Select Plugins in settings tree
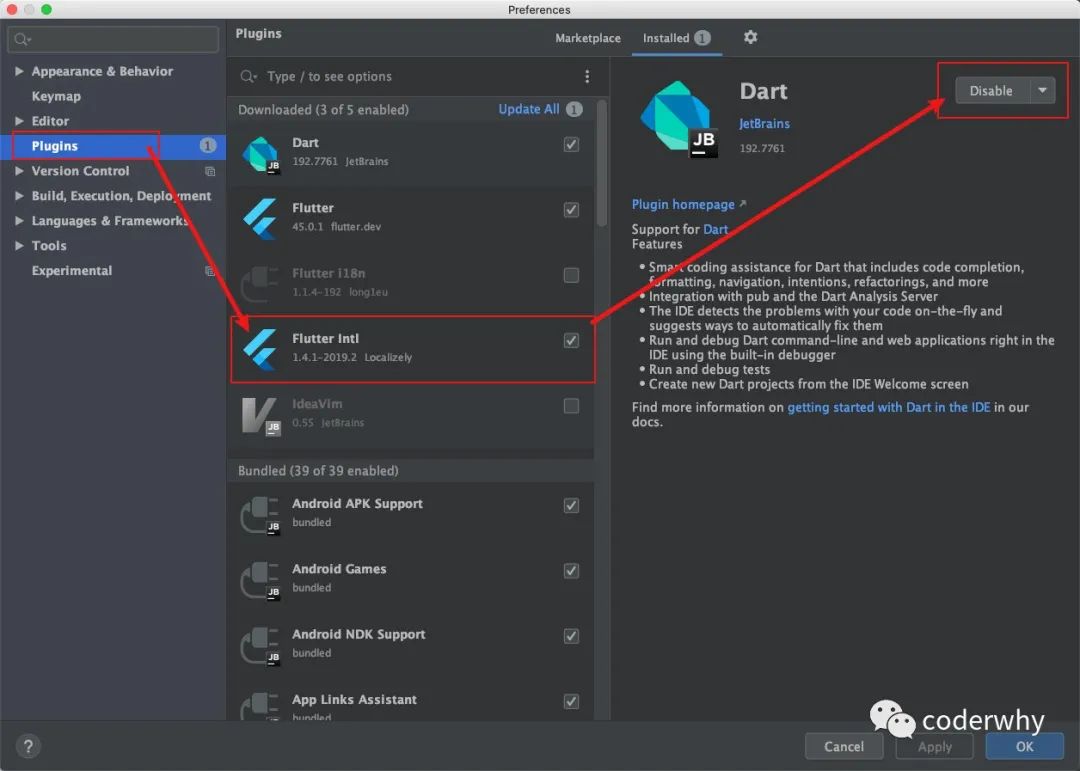This screenshot has height=771, width=1080. [x=113, y=145]
